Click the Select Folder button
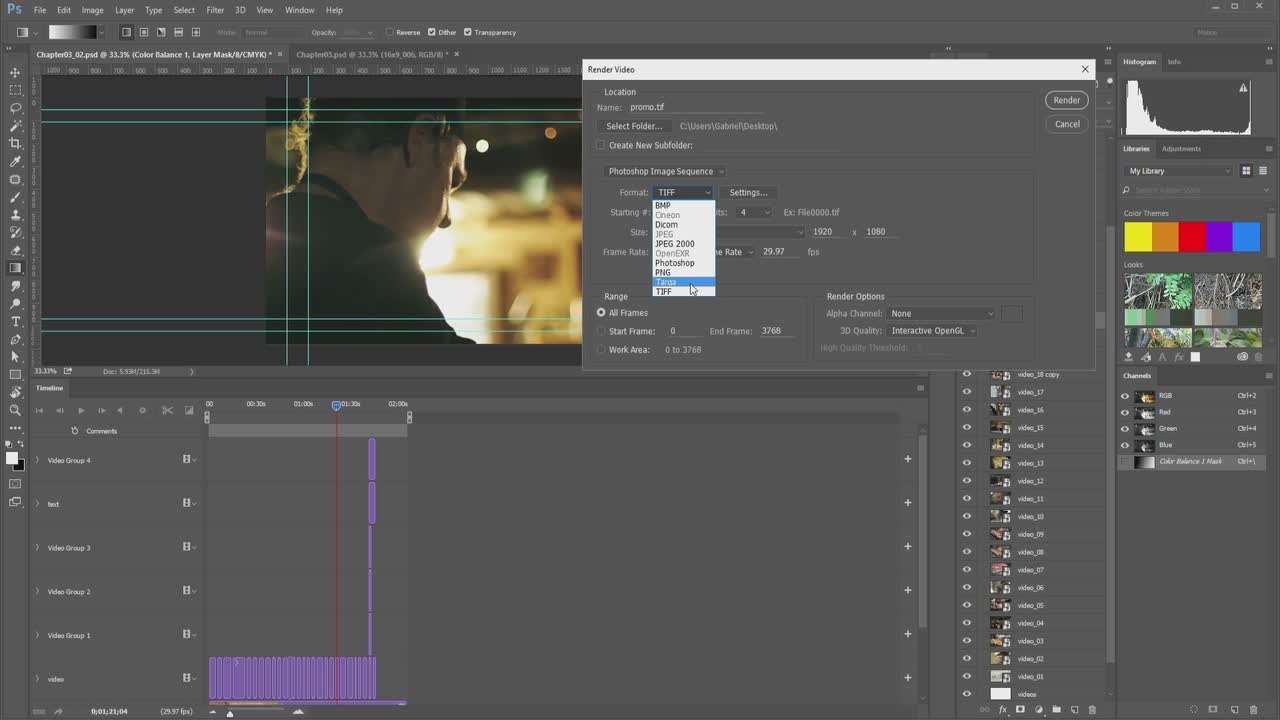The width and height of the screenshot is (1280, 720). (x=634, y=126)
